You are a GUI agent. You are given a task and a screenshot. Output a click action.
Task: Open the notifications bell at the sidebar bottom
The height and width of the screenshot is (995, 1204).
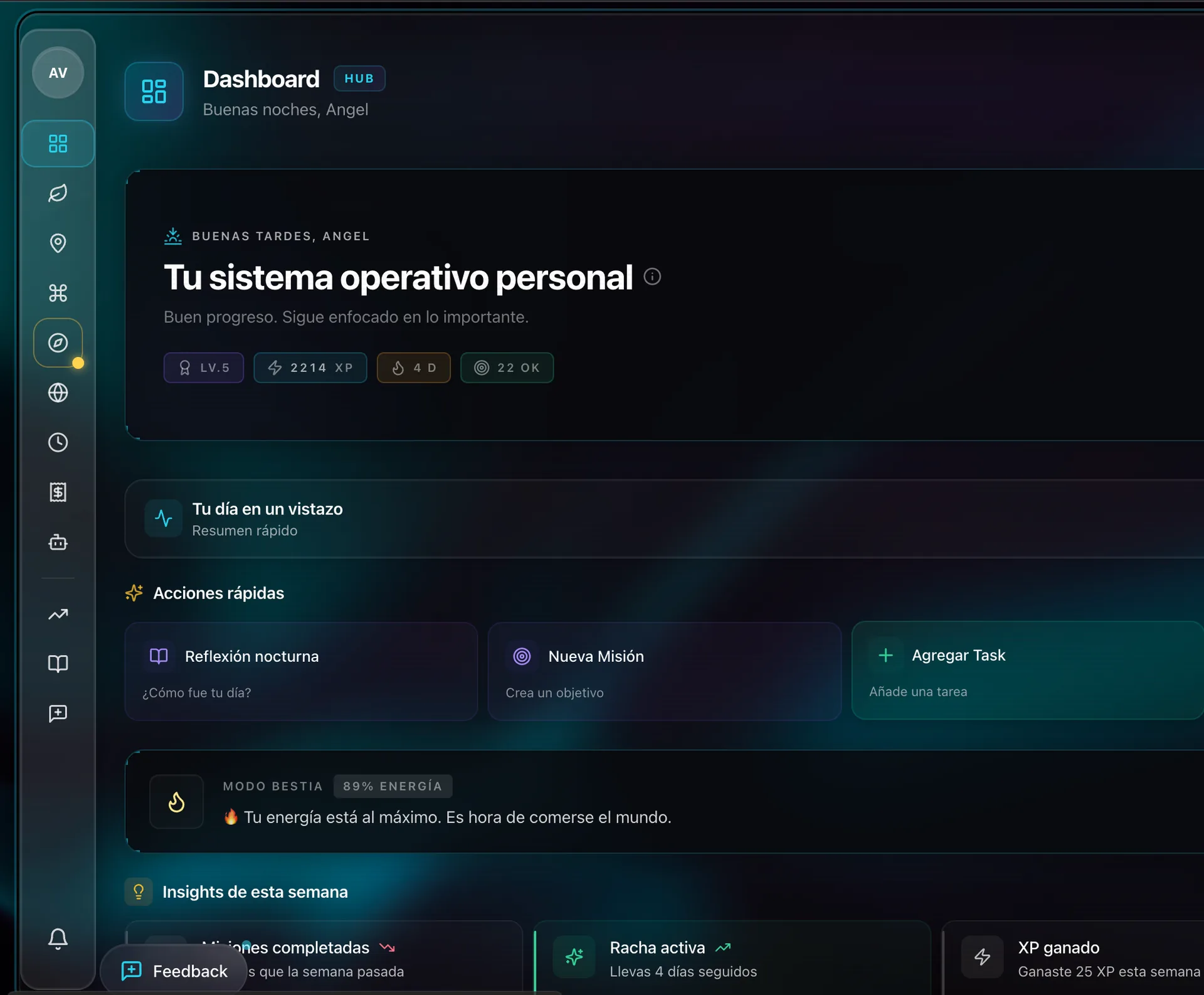click(58, 939)
